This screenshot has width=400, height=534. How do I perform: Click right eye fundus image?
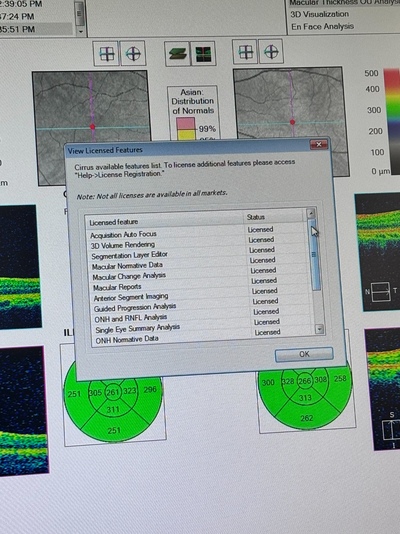(291, 122)
